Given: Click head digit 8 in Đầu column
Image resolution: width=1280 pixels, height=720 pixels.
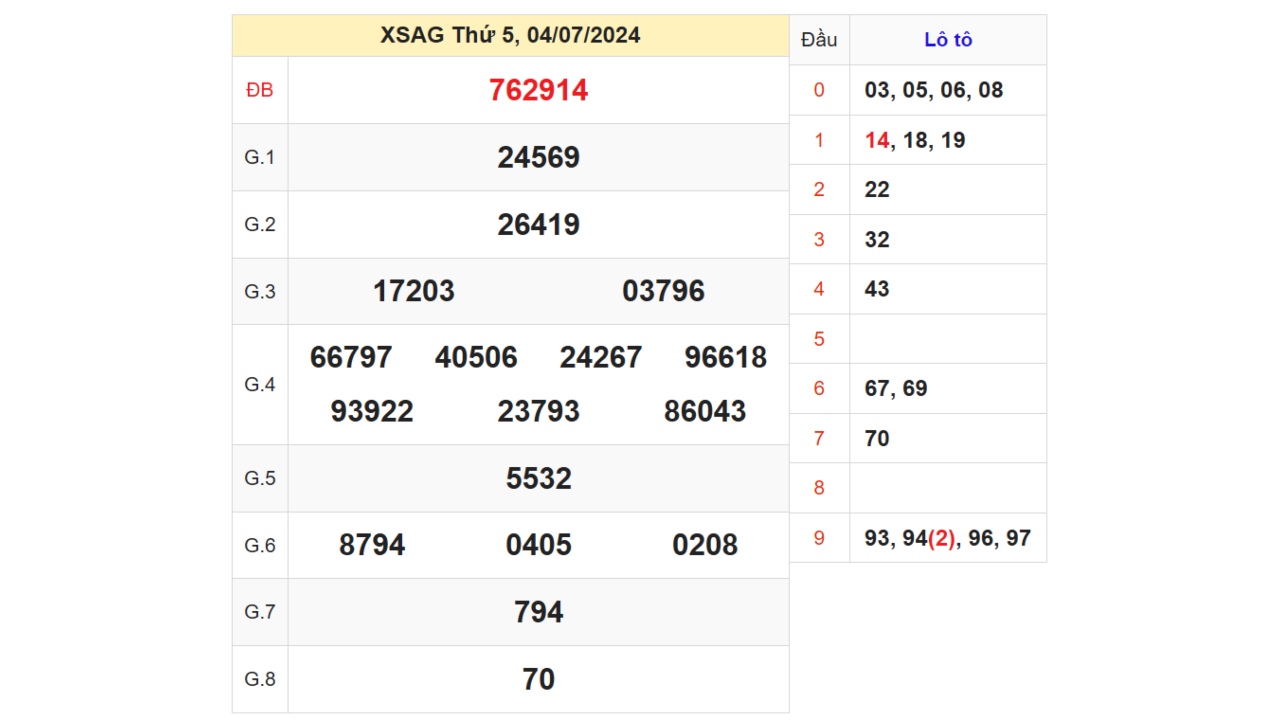Looking at the screenshot, I should coord(819,488).
